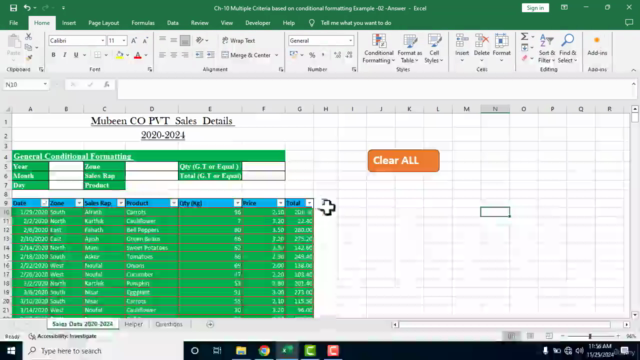Open Cell Styles gallery
Viewport: 640px width, 360px height.
pyautogui.click(x=434, y=49)
